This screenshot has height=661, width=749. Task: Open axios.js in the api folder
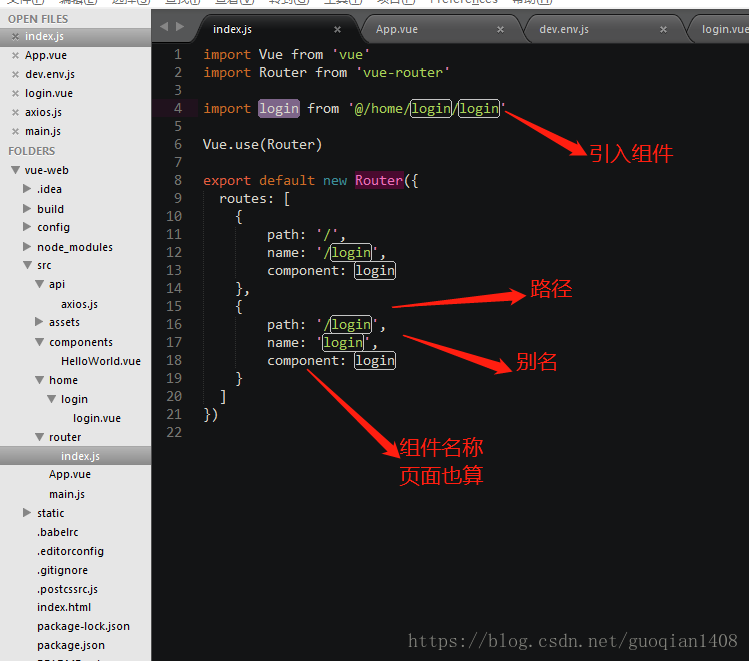pyautogui.click(x=79, y=304)
